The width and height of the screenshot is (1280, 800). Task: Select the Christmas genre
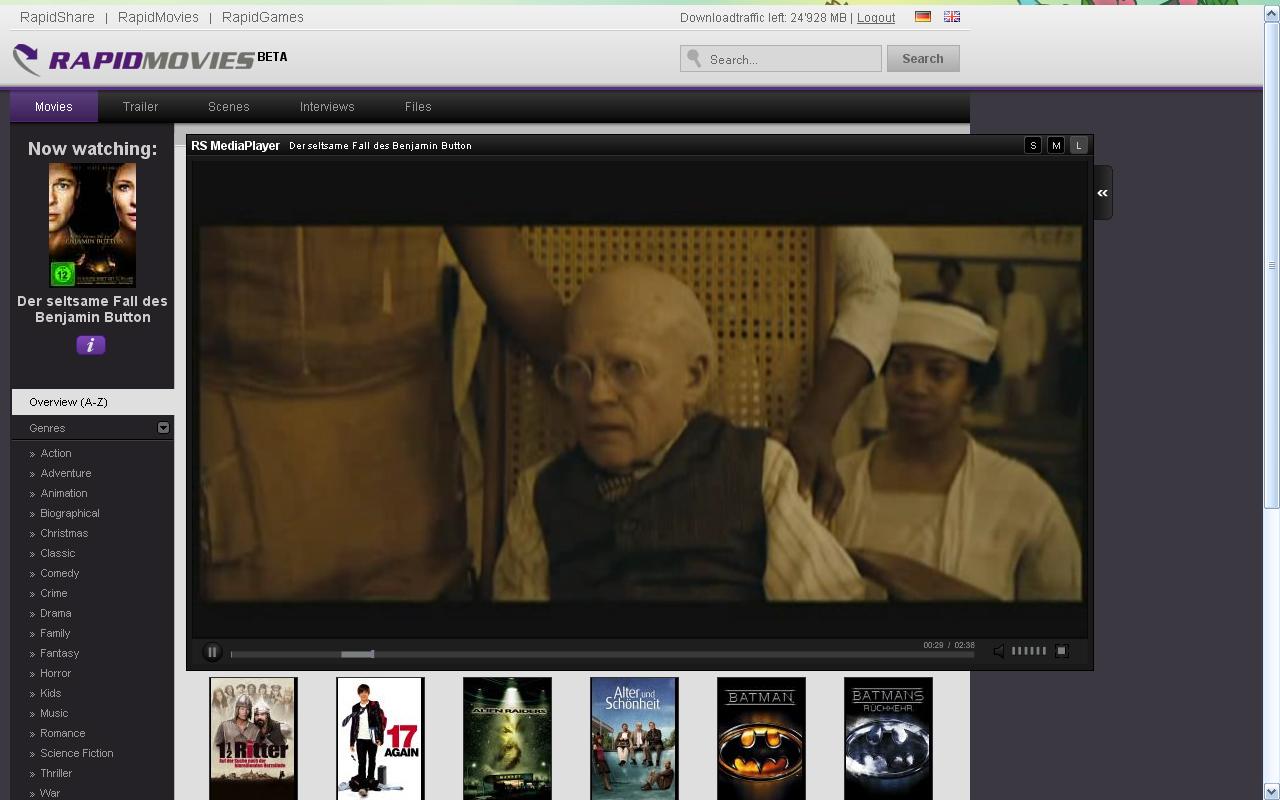64,533
